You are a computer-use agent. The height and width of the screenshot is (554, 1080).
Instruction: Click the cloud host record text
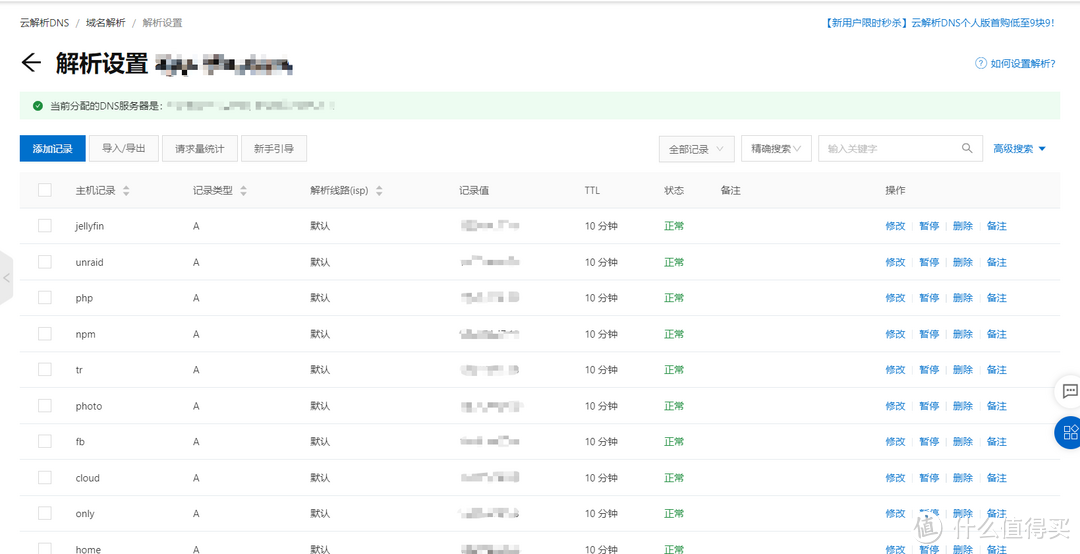coord(87,478)
